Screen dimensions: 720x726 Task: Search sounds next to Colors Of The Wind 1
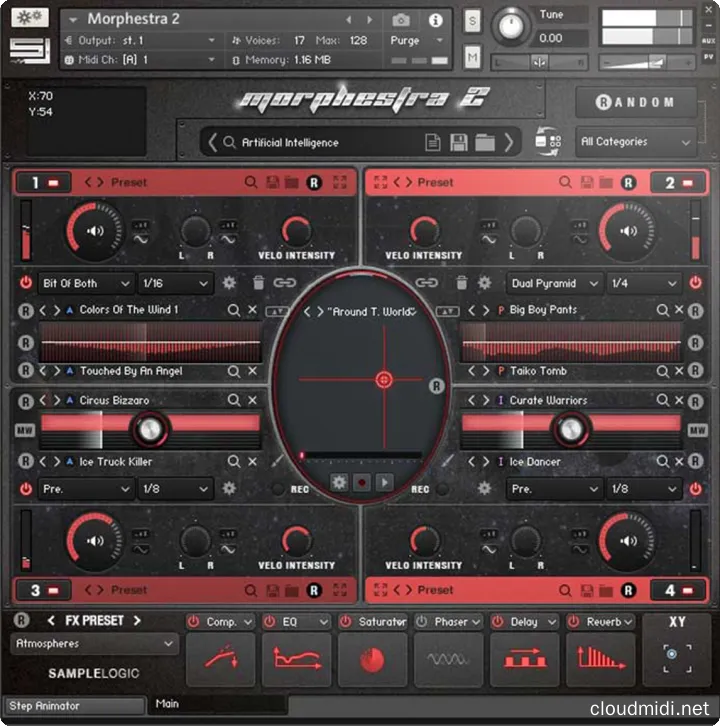233,310
